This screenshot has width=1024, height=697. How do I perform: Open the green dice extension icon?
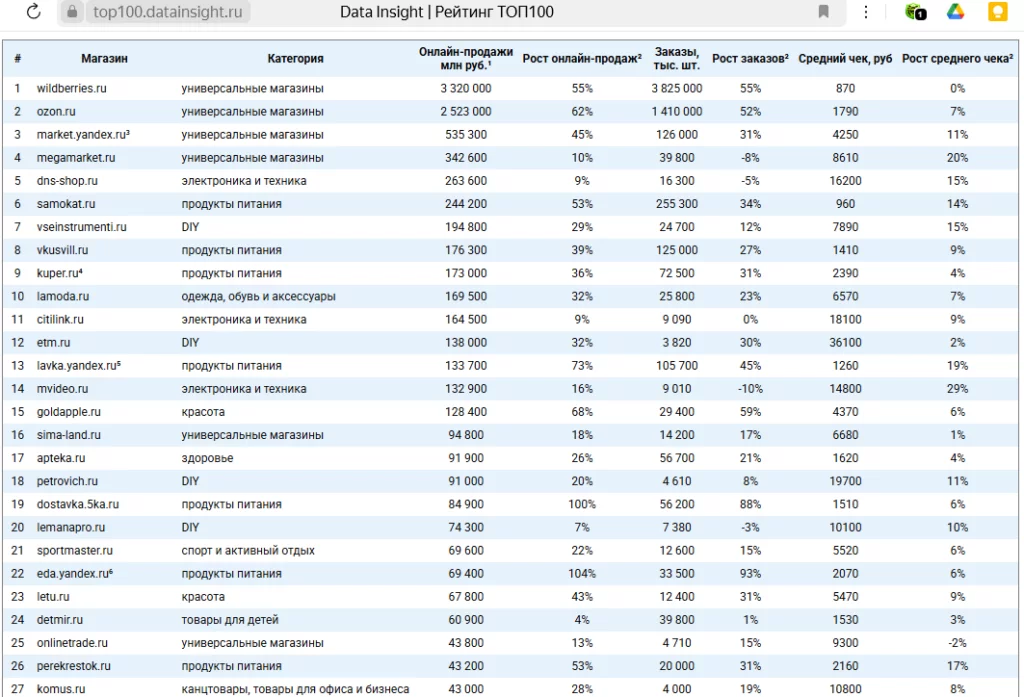(916, 12)
